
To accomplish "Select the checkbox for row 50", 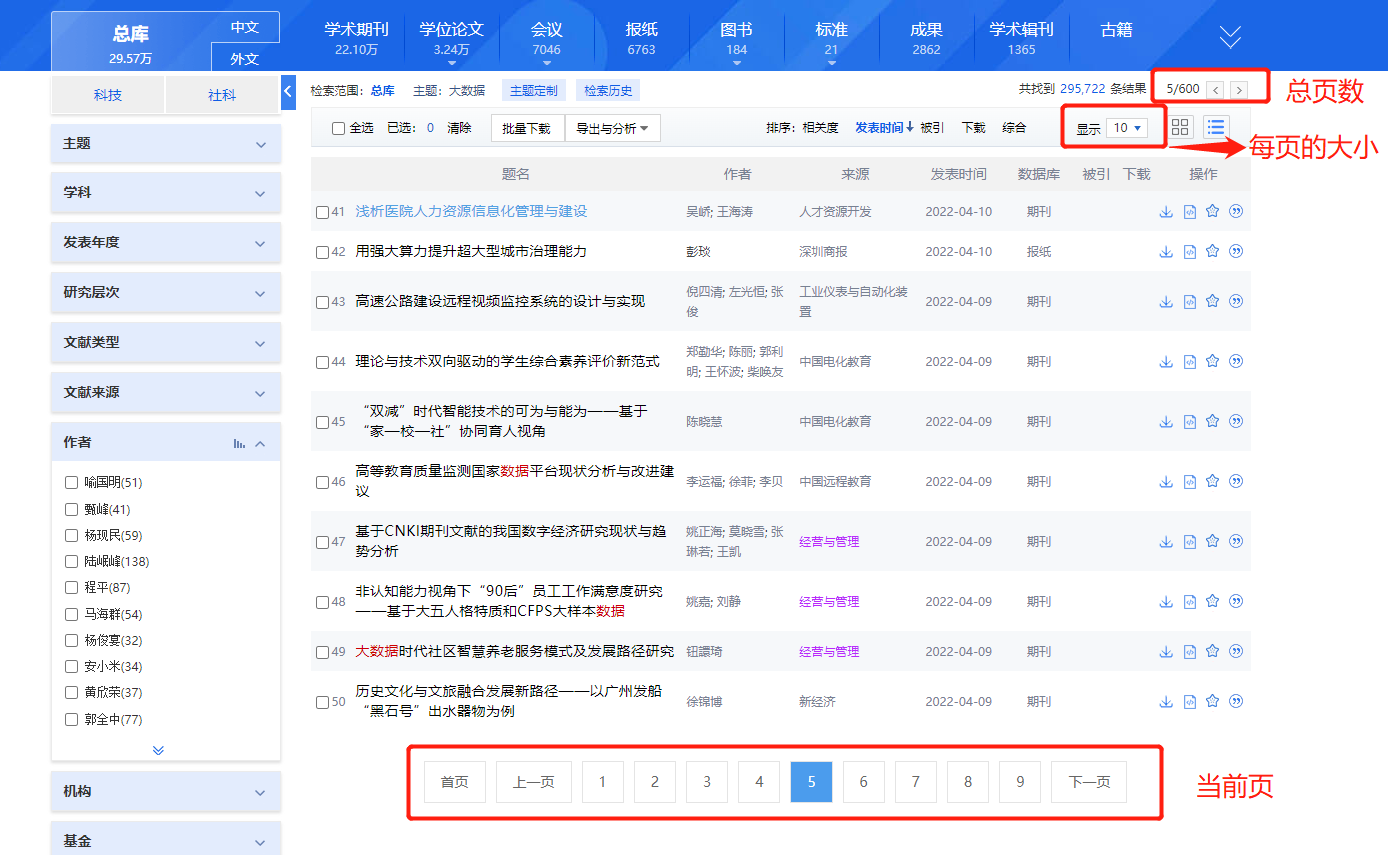I will click(x=322, y=702).
